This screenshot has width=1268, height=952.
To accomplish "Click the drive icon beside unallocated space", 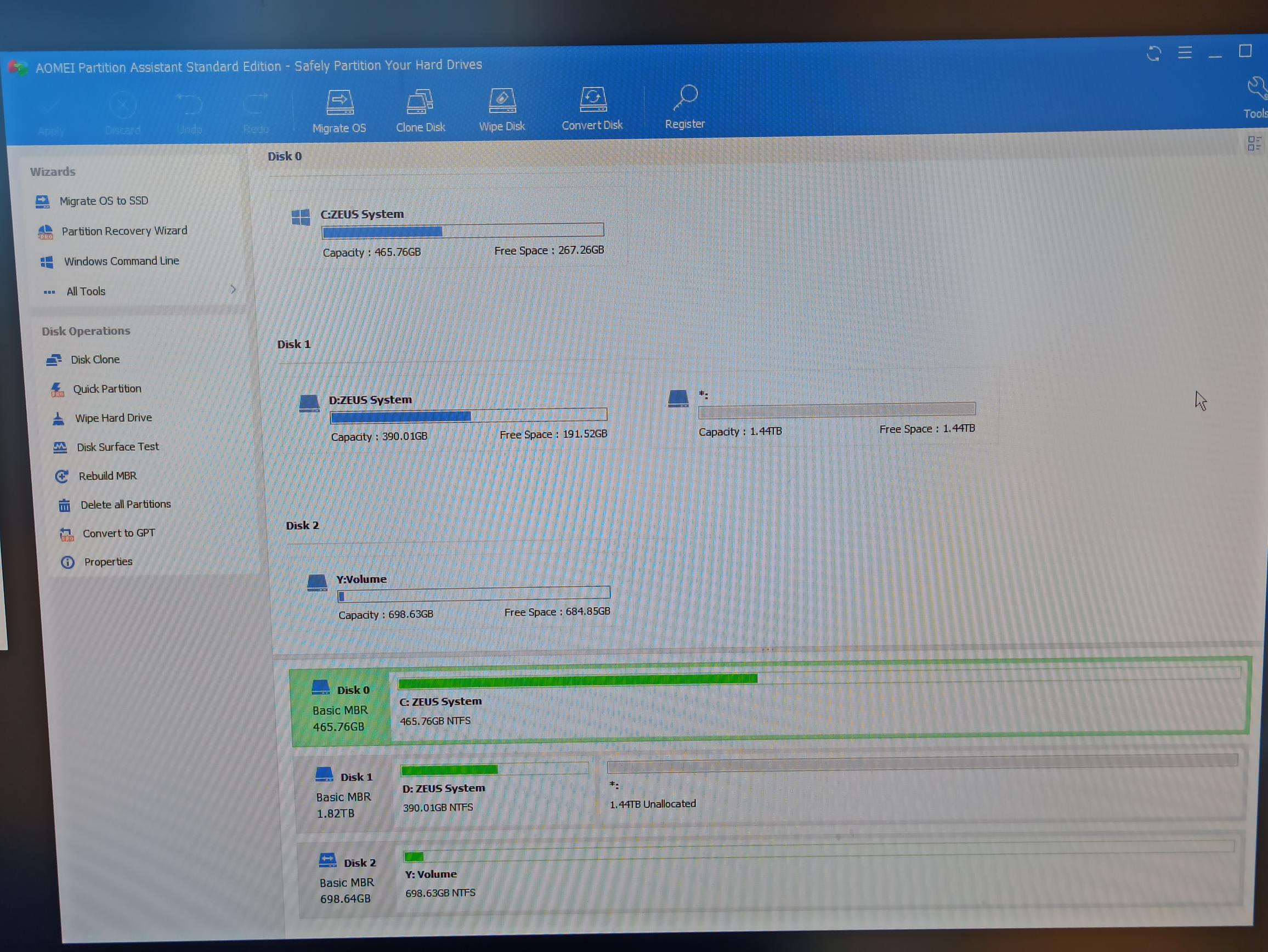I will tap(678, 398).
